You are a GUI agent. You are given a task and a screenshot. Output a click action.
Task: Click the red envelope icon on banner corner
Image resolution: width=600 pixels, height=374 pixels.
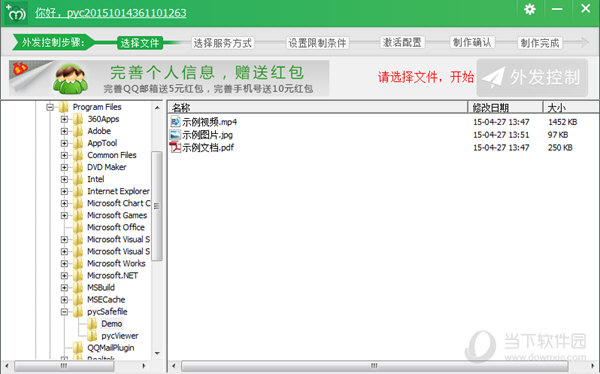[20, 69]
